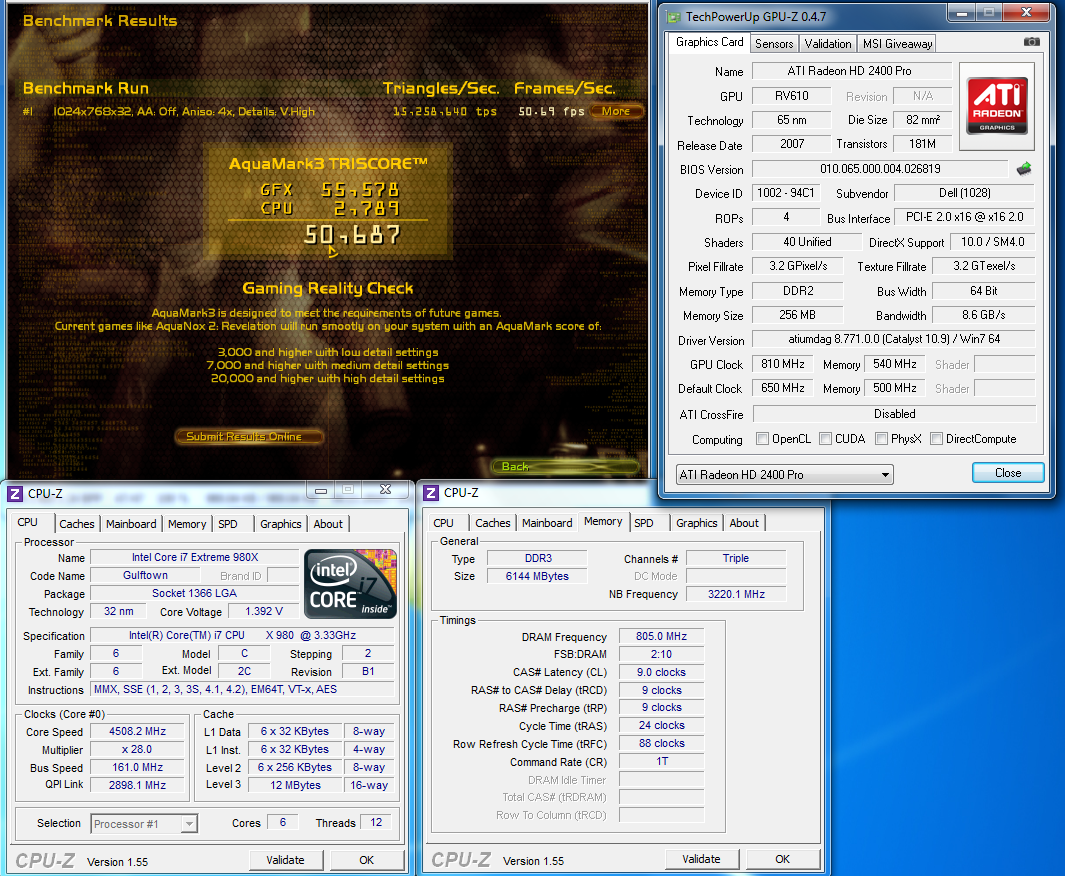Open the MSI Giveaway tab
Image resolution: width=1065 pixels, height=876 pixels.
[897, 43]
